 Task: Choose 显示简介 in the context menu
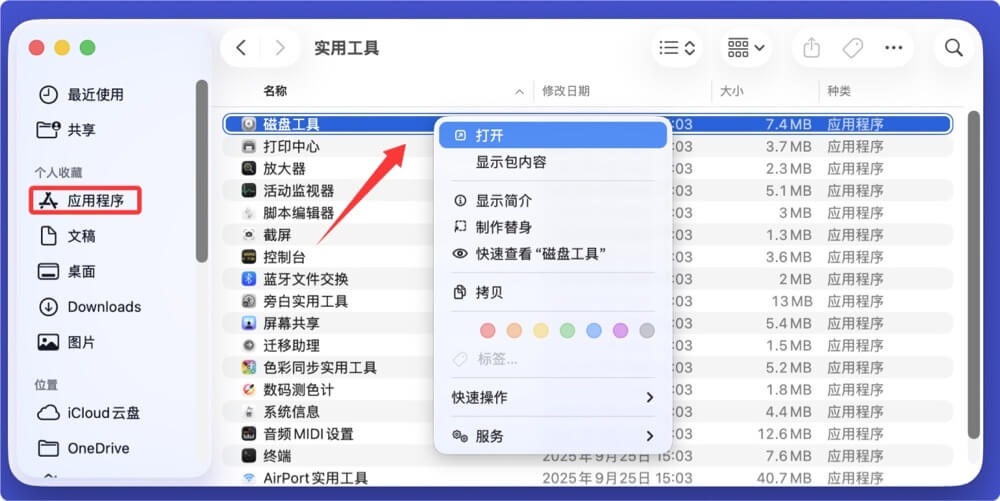(553, 201)
